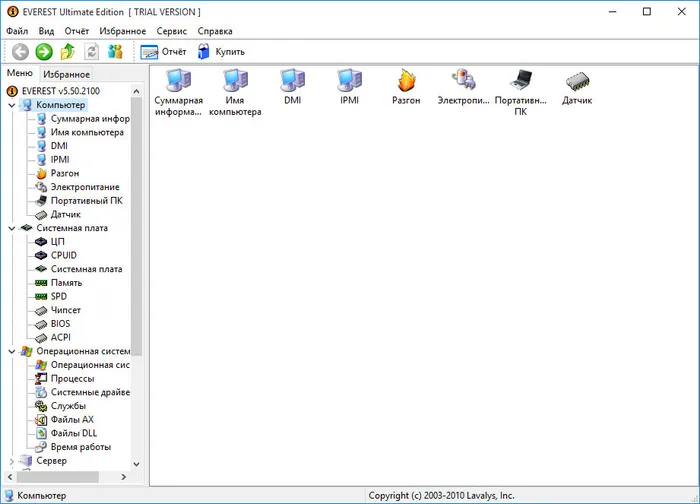Screen dimensions: 700x504
Task: Open the Сервис menu
Action: [x=171, y=31]
